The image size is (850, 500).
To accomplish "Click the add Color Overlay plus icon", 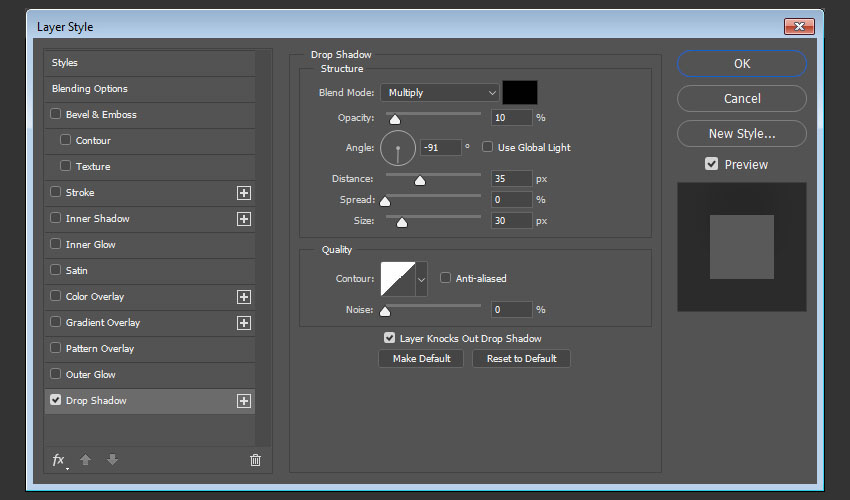I will pyautogui.click(x=243, y=297).
